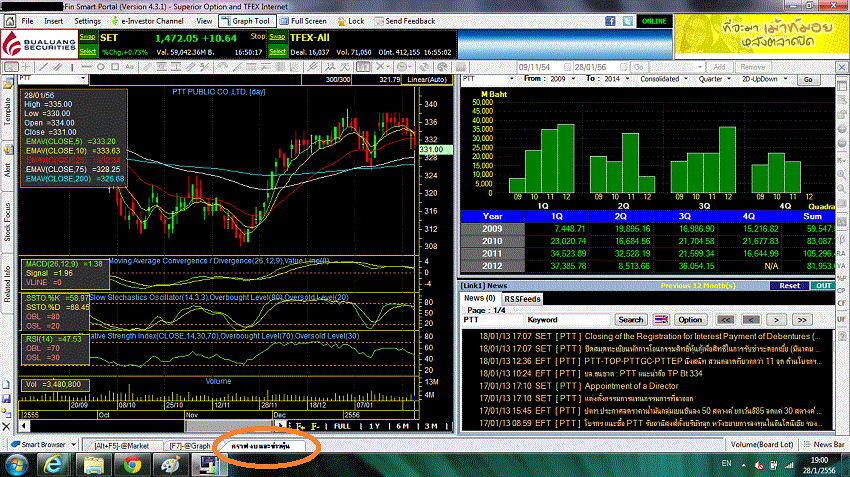Select the crosshair cursor tool
The image size is (850, 477).
point(25,67)
